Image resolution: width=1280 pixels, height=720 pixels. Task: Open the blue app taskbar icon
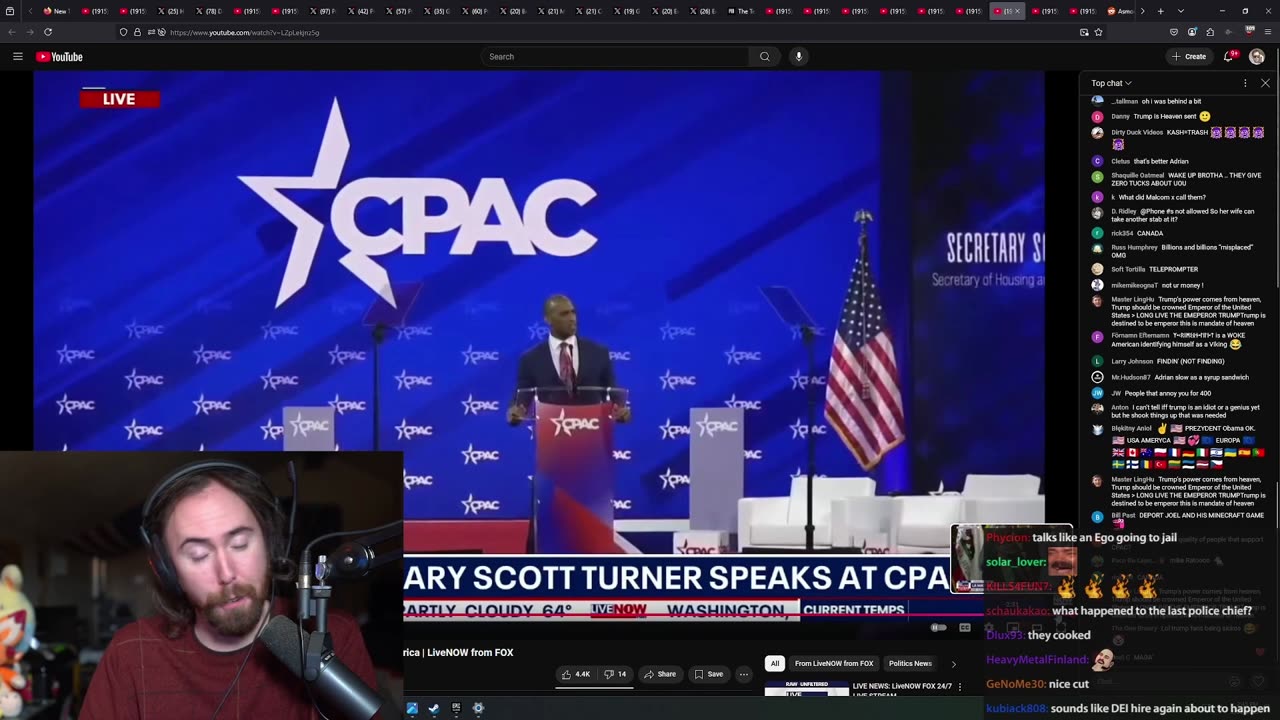[x=412, y=708]
